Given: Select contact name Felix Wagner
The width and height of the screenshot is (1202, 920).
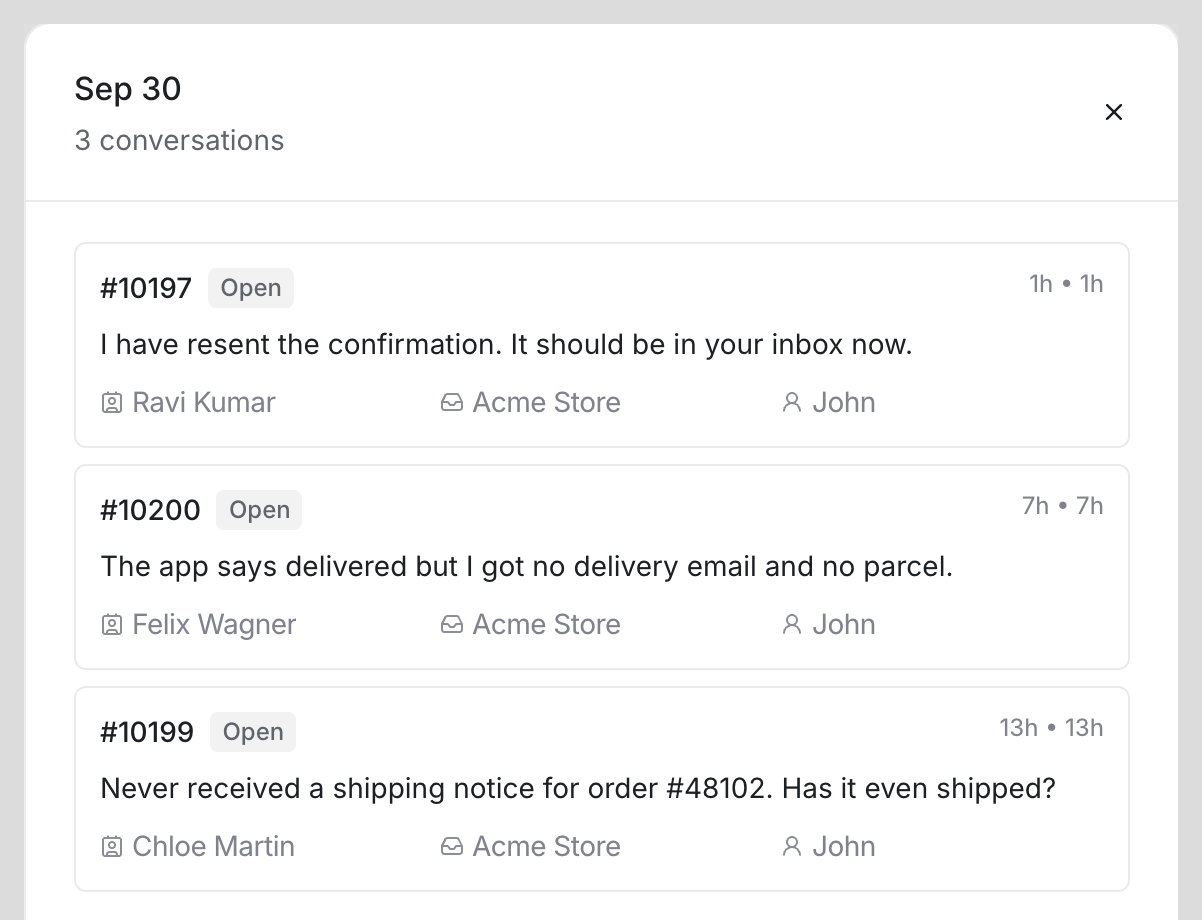Looking at the screenshot, I should click(x=215, y=625).
